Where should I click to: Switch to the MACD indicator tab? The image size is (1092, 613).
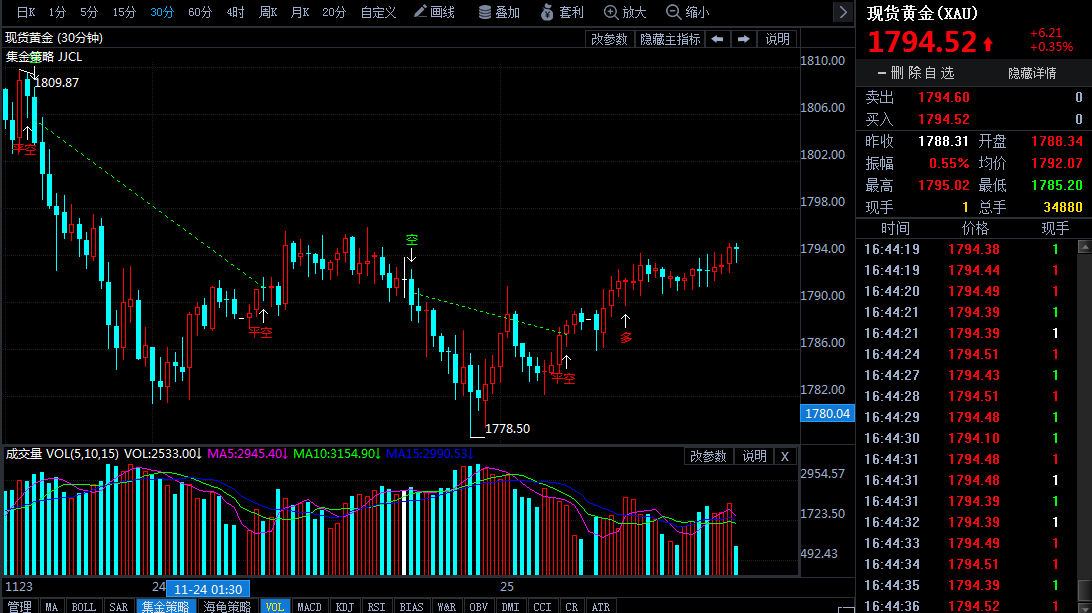click(x=309, y=605)
